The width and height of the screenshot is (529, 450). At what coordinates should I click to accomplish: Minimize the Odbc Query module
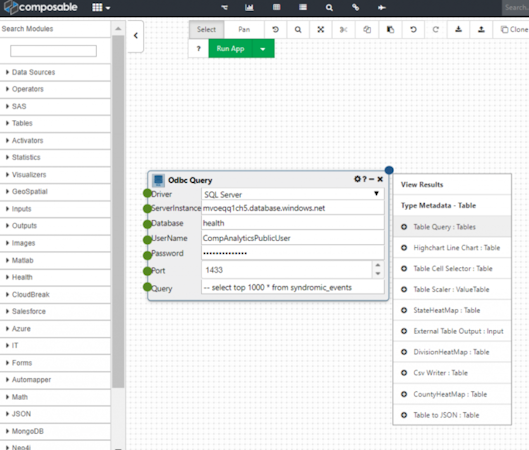coord(372,179)
